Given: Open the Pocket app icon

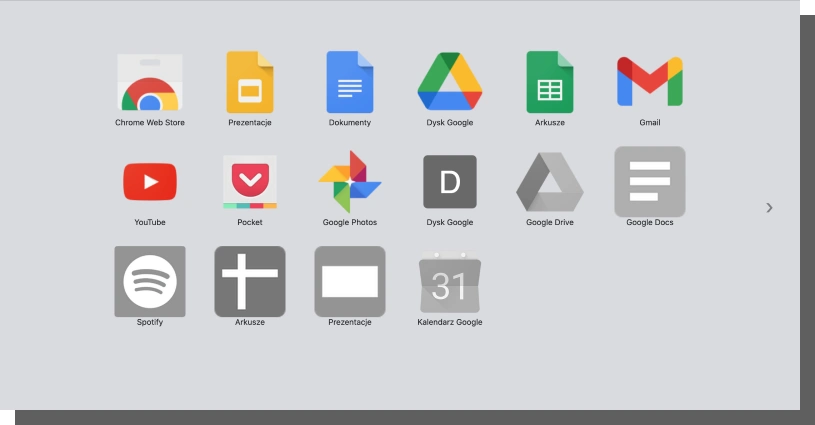Looking at the screenshot, I should pos(250,182).
